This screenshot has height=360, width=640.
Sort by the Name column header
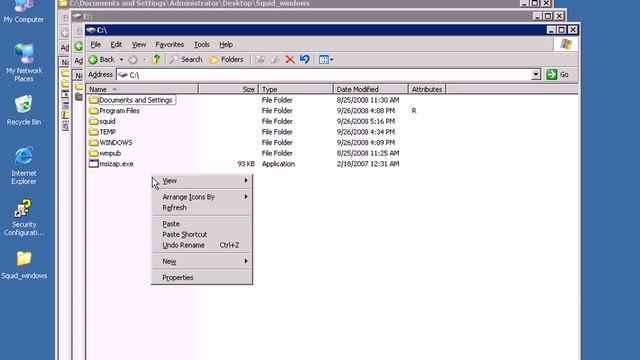(142, 89)
